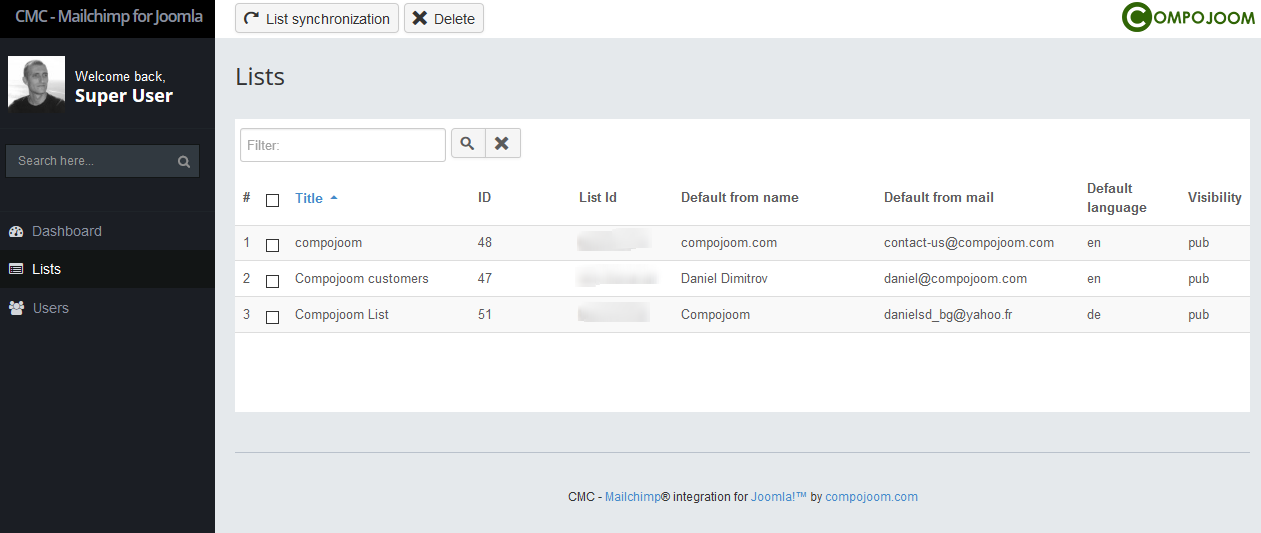
Task: Click ID value 47
Action: click(485, 279)
